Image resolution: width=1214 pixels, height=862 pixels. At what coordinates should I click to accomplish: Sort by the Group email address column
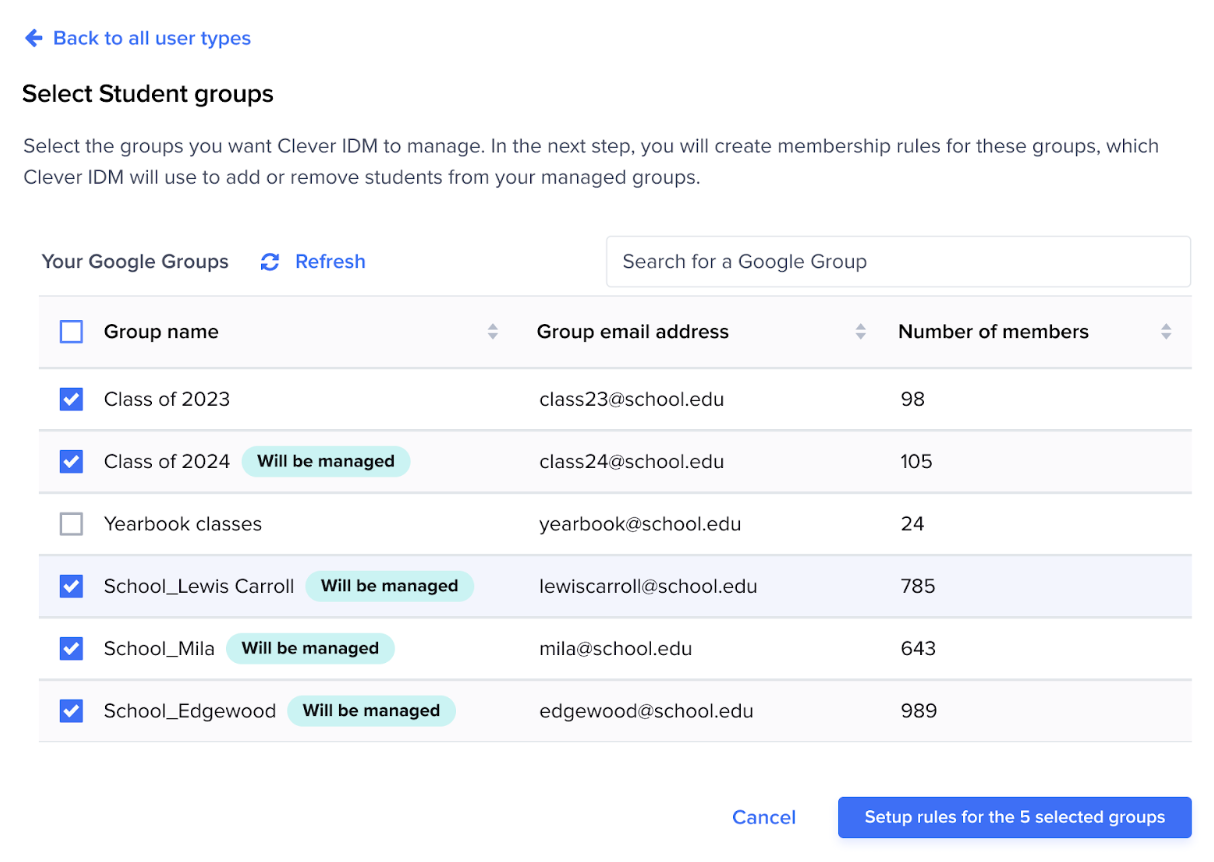pyautogui.click(x=860, y=331)
